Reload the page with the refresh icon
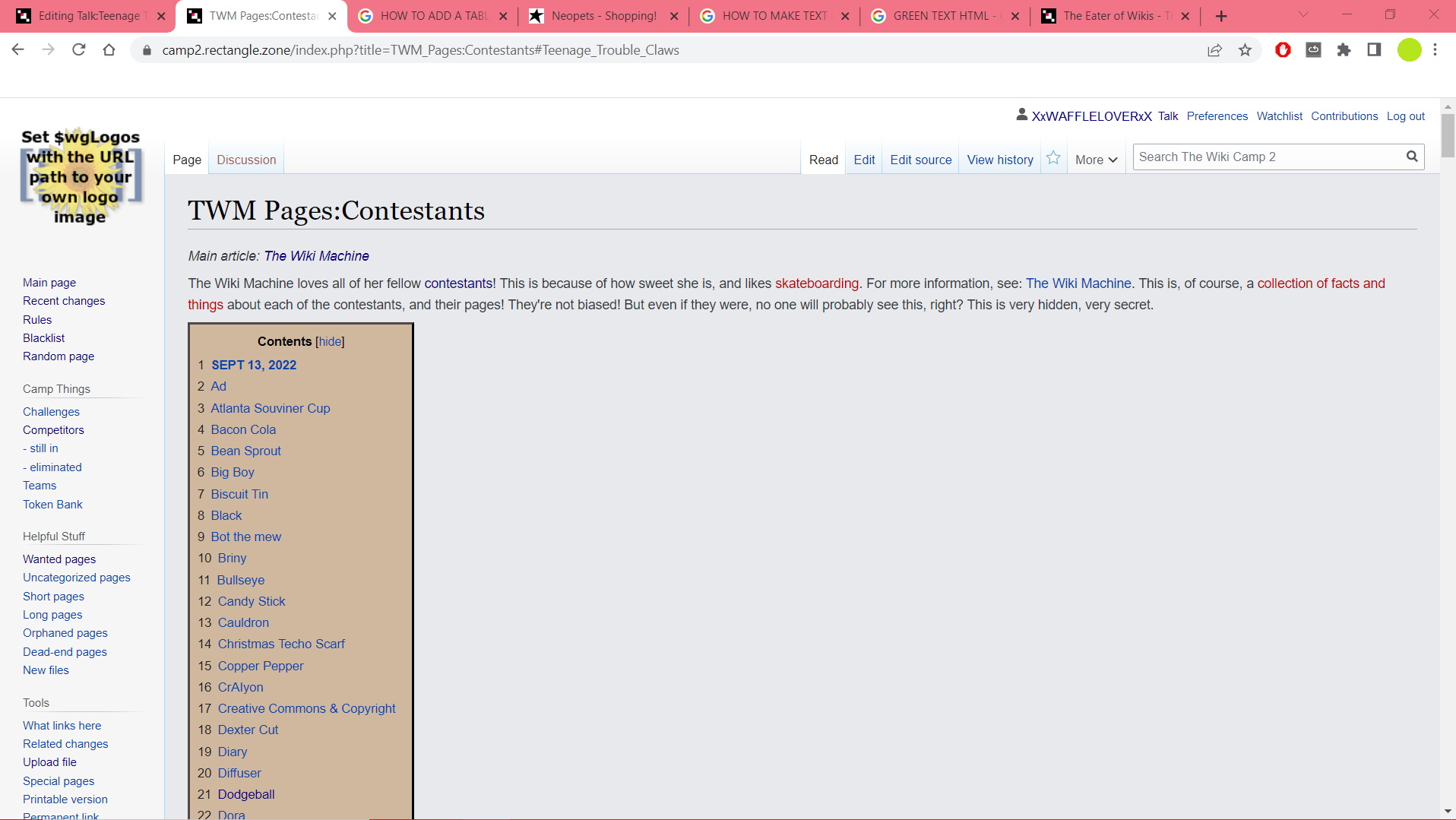The width and height of the screenshot is (1456, 820). point(78,50)
